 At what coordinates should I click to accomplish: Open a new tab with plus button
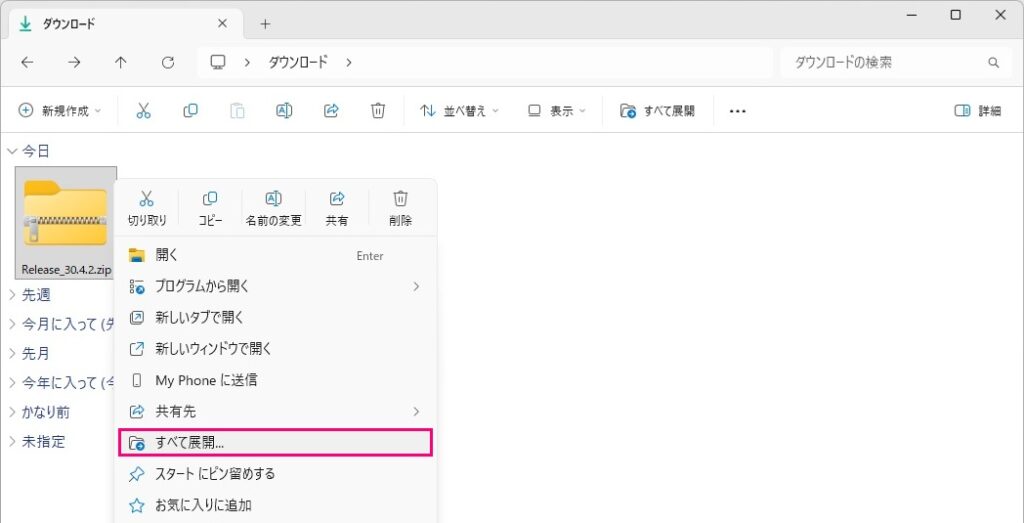pos(265,24)
